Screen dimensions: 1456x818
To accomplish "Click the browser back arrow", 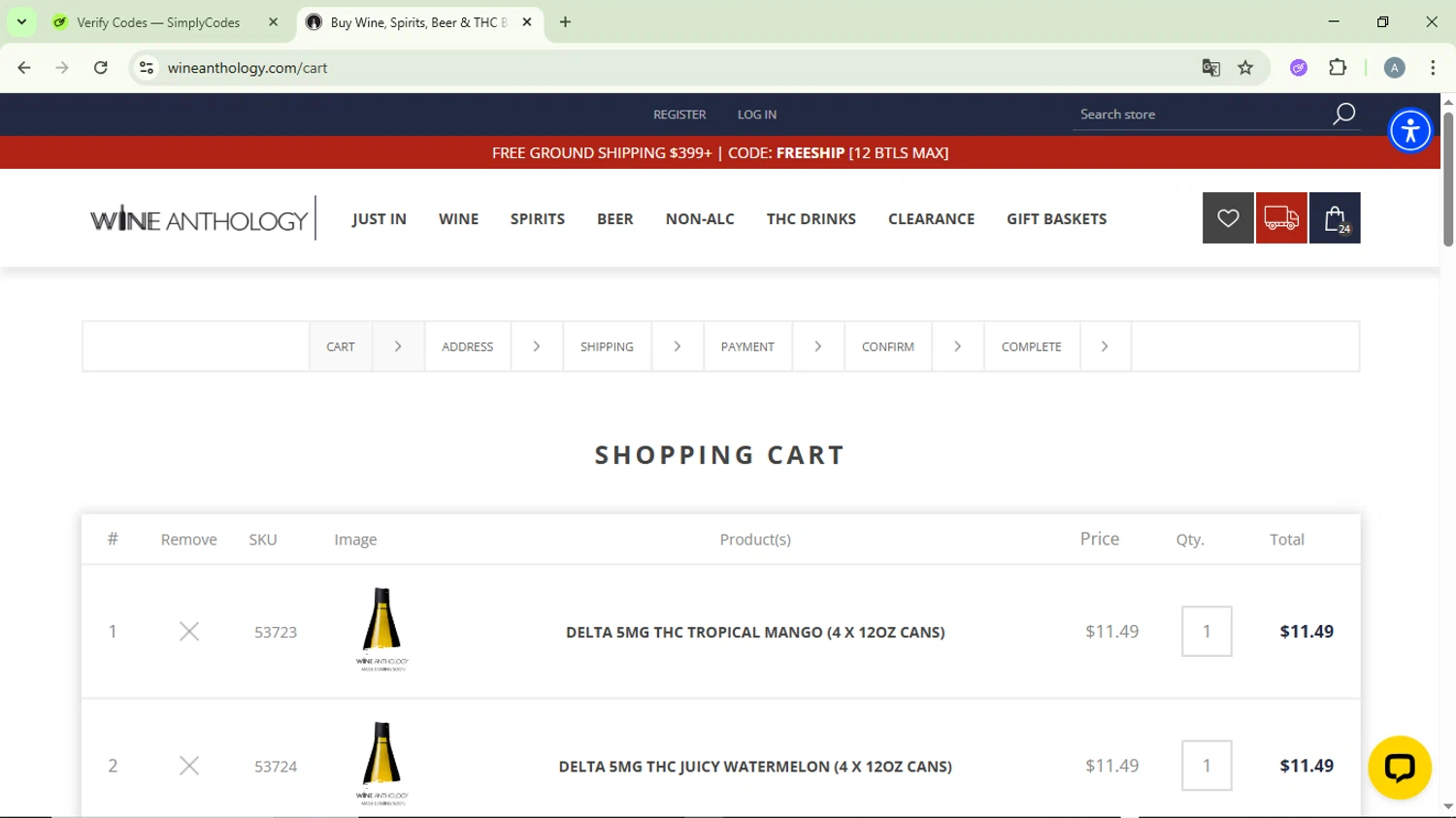I will 24,68.
